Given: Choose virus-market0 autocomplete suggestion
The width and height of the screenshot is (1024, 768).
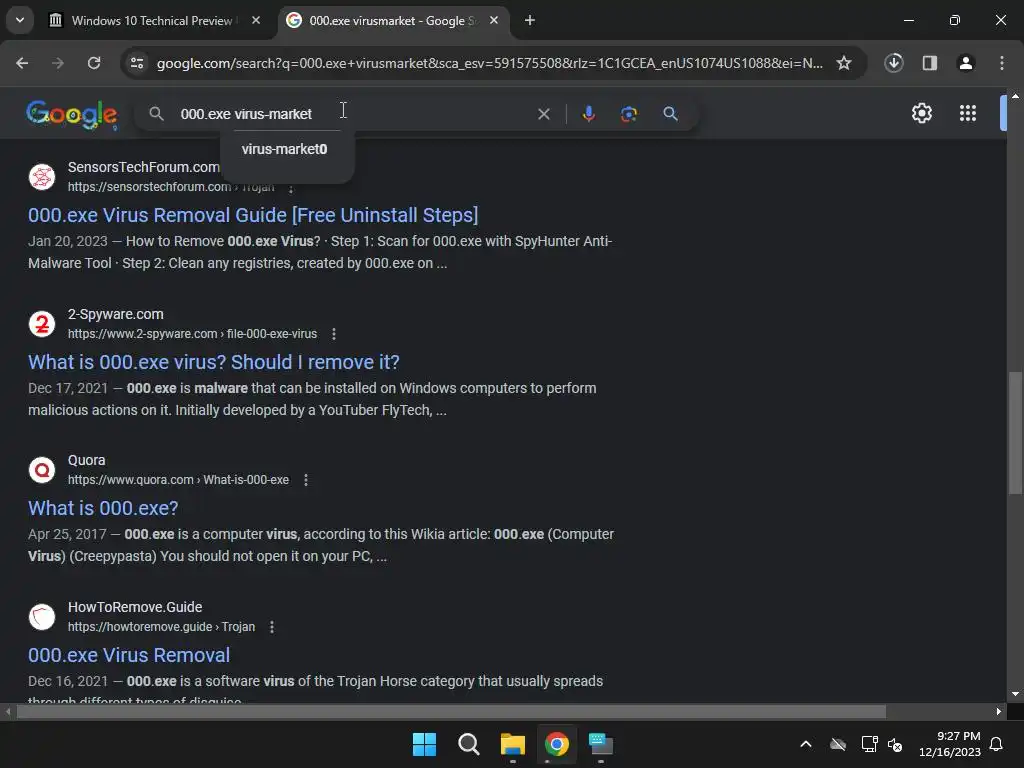Looking at the screenshot, I should (x=285, y=150).
